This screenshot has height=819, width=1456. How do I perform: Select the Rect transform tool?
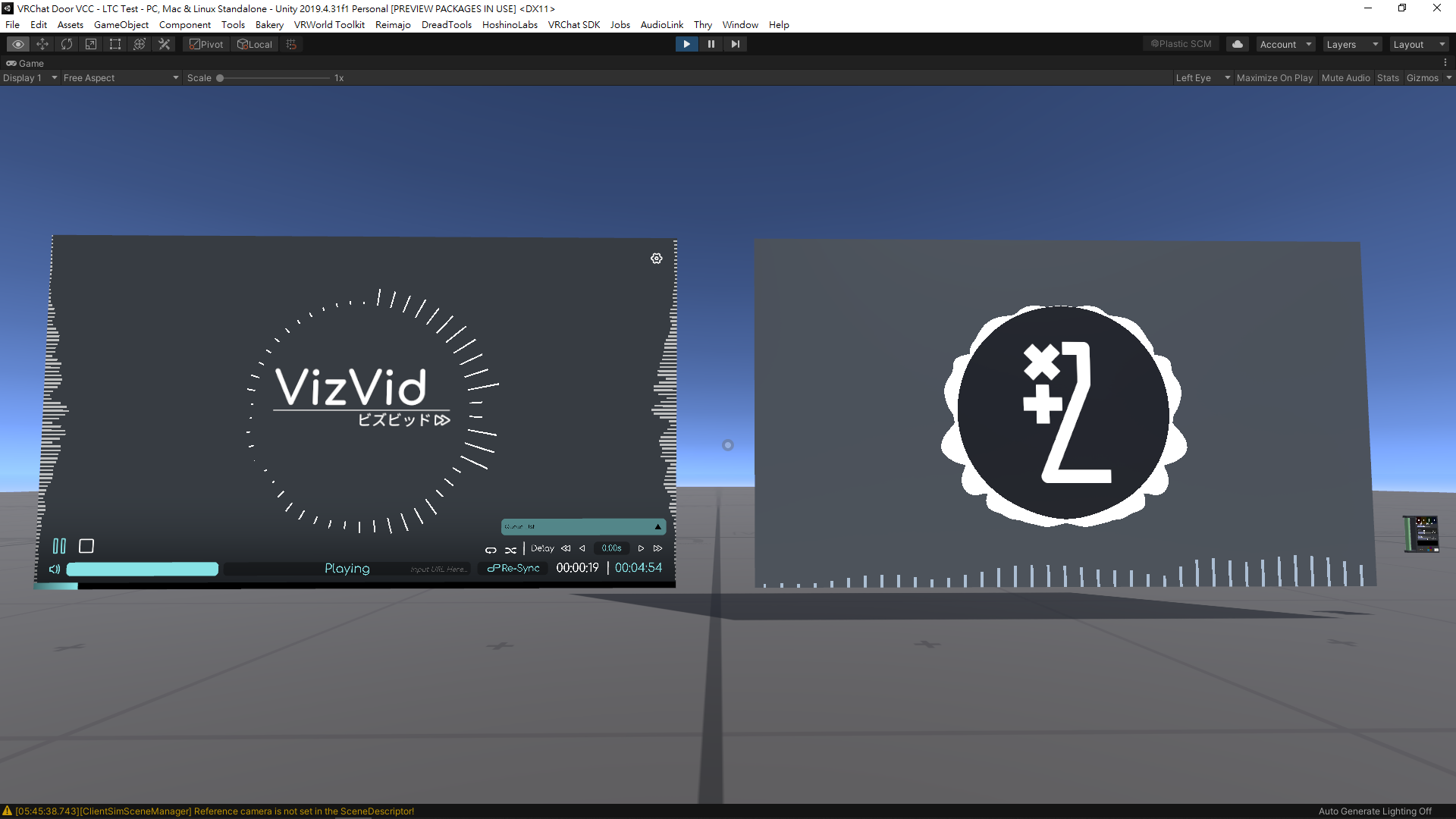(115, 44)
